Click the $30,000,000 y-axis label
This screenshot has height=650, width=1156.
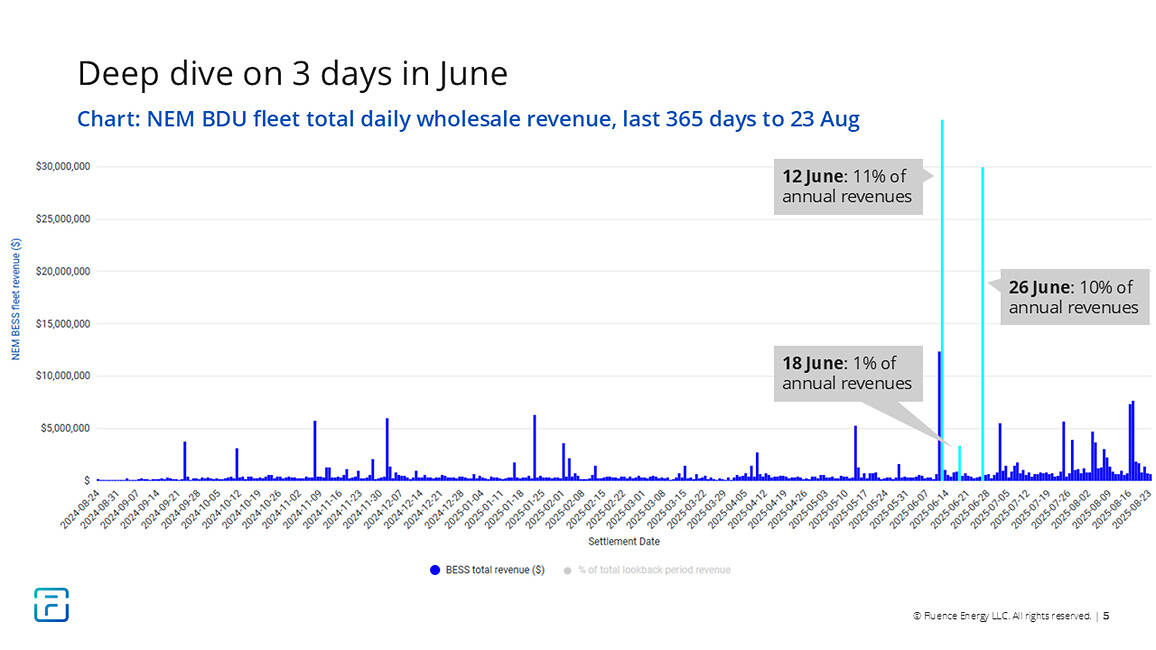pyautogui.click(x=64, y=167)
